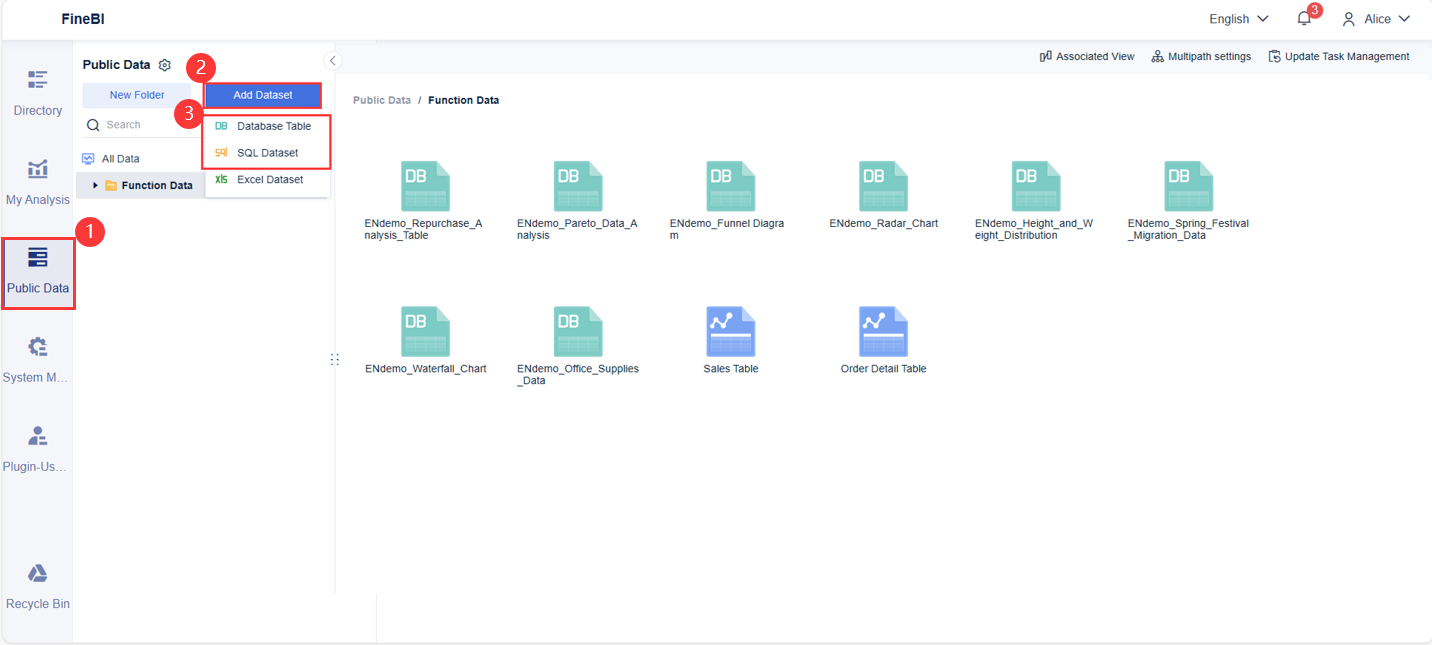
Task: Open the English language dropdown
Action: pos(1237,18)
